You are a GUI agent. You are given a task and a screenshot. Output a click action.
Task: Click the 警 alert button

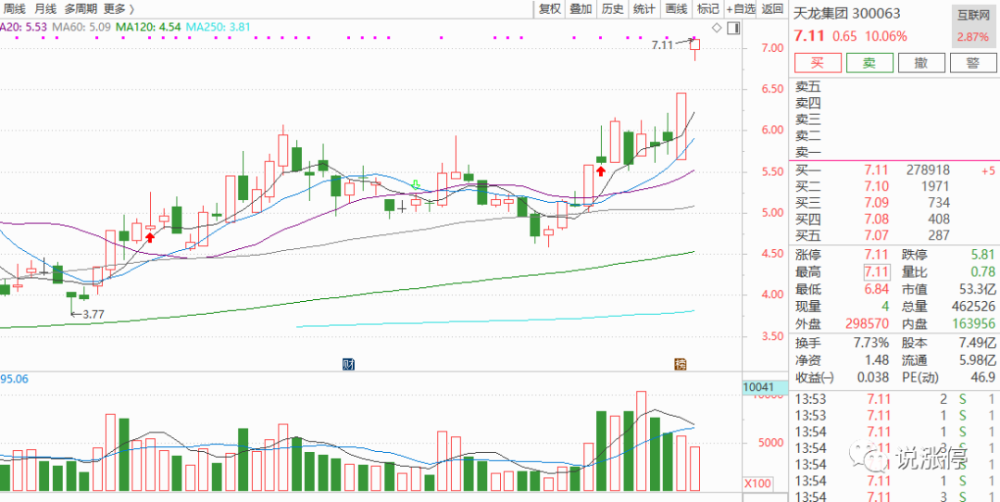[973, 63]
